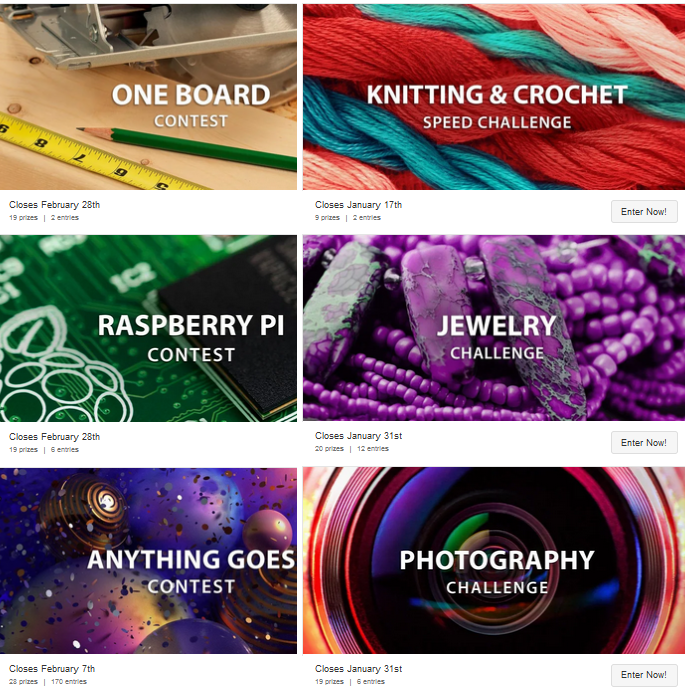The width and height of the screenshot is (685, 697).
Task: Open the Anything Goes Contest banner
Action: pos(148,561)
